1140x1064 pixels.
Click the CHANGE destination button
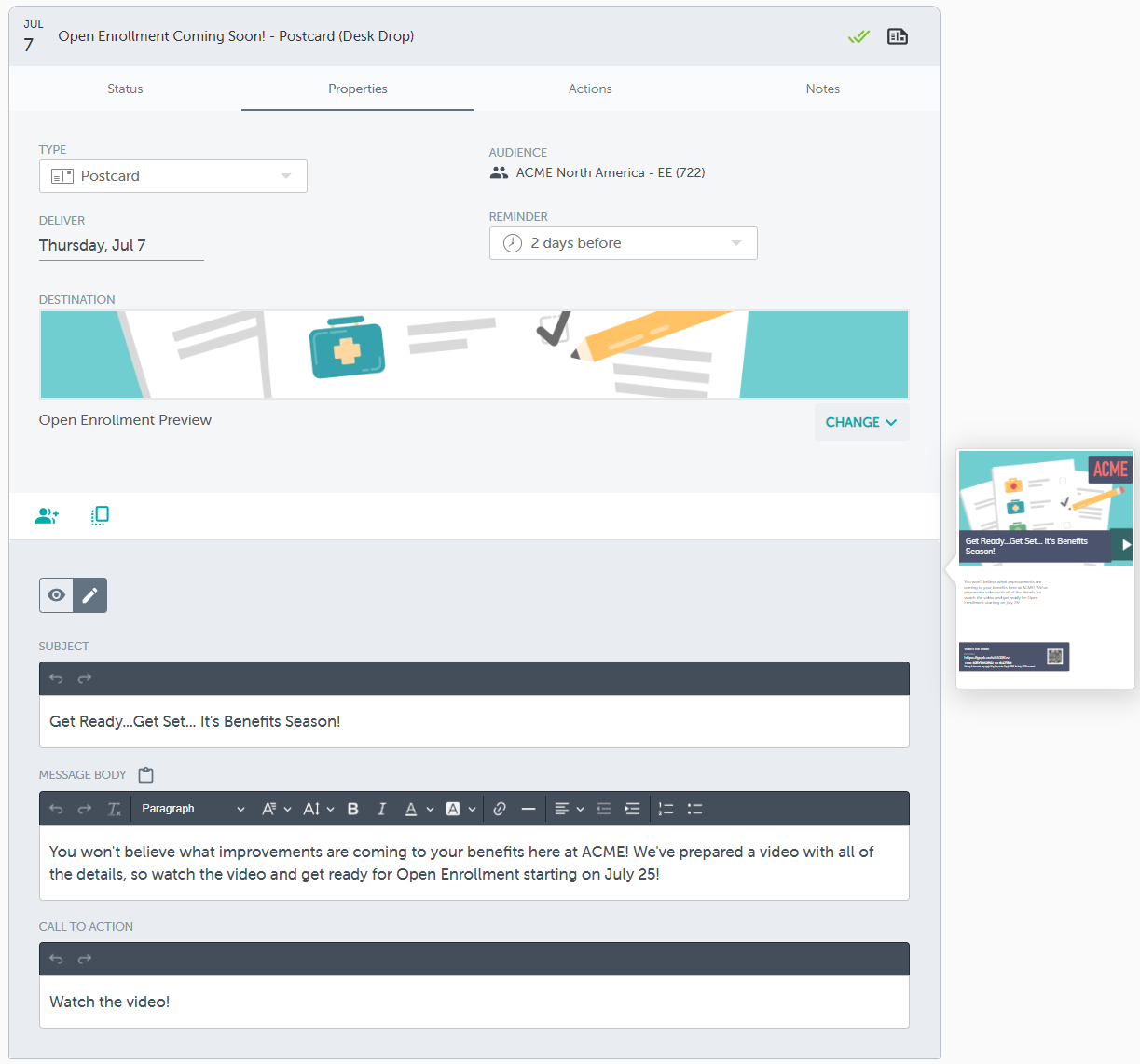pyautogui.click(x=861, y=422)
